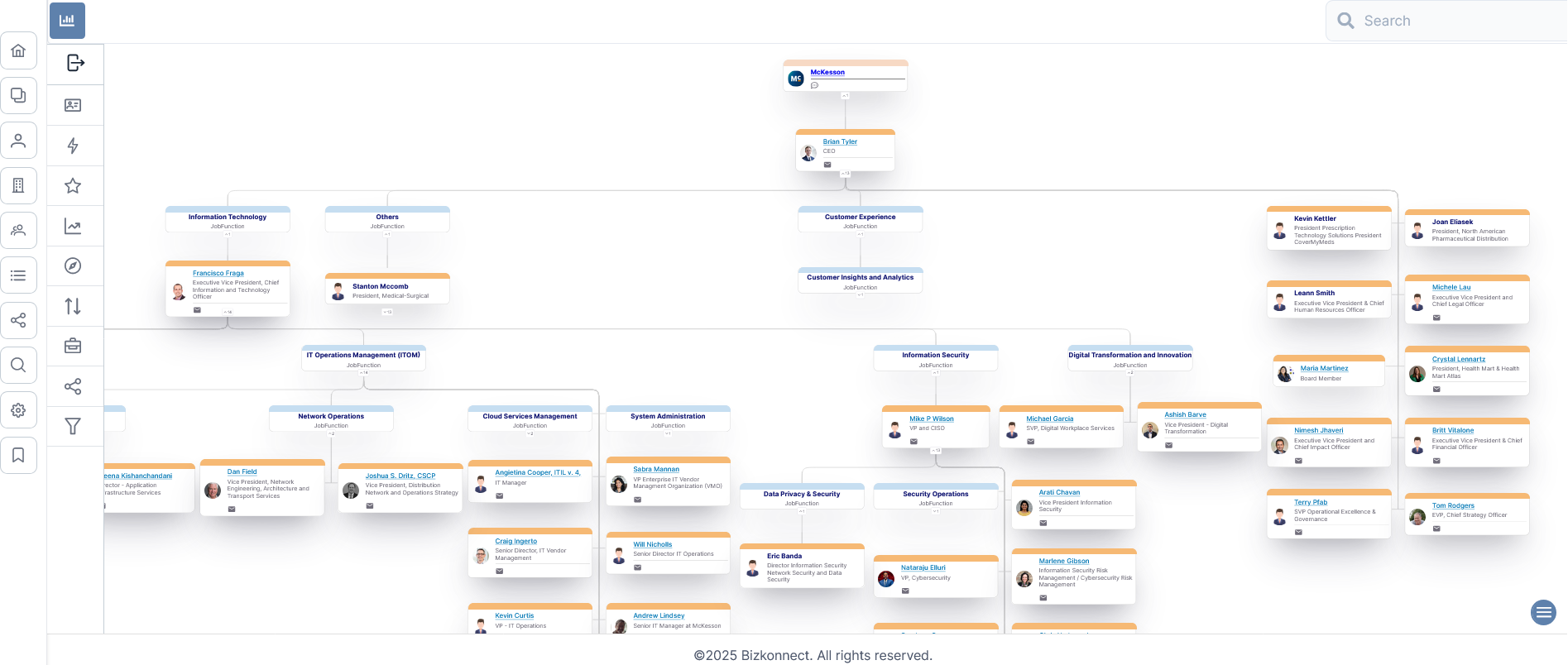
Task: Click Eric Banda's card
Action: click(802, 566)
